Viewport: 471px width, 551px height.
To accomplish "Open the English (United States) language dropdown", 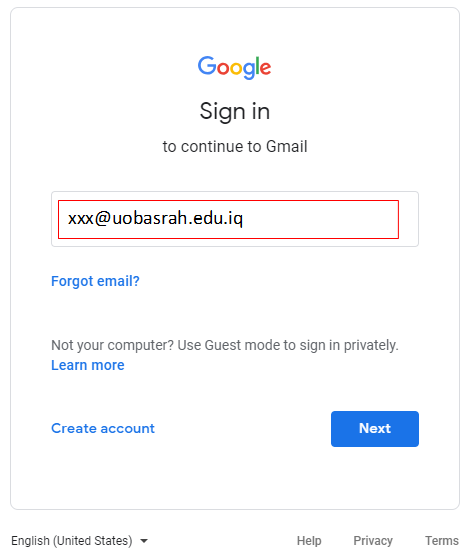I will pyautogui.click(x=79, y=540).
